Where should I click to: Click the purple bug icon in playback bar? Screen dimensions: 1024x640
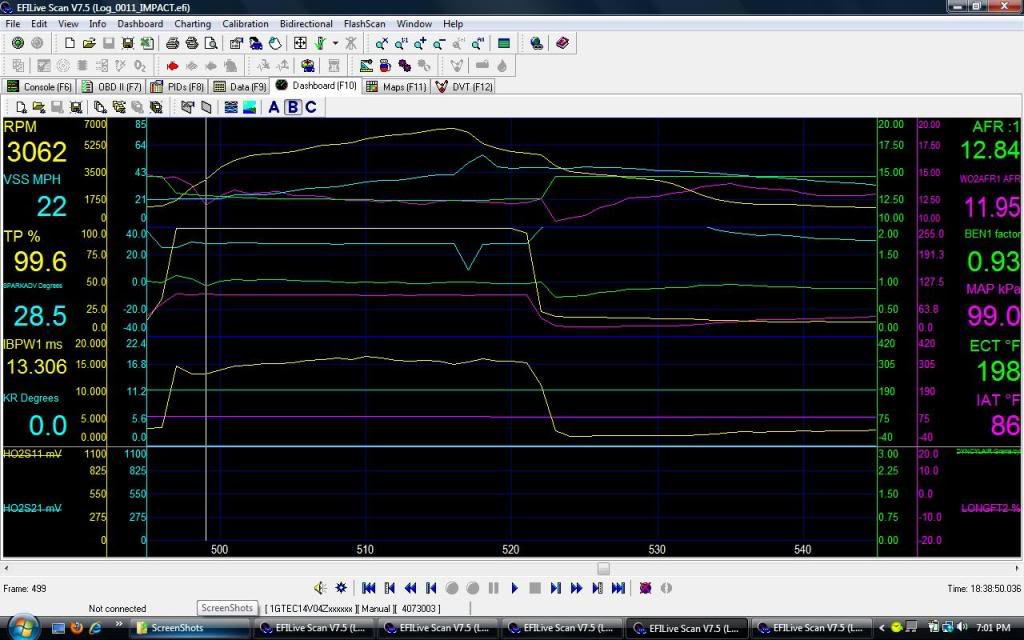point(645,588)
